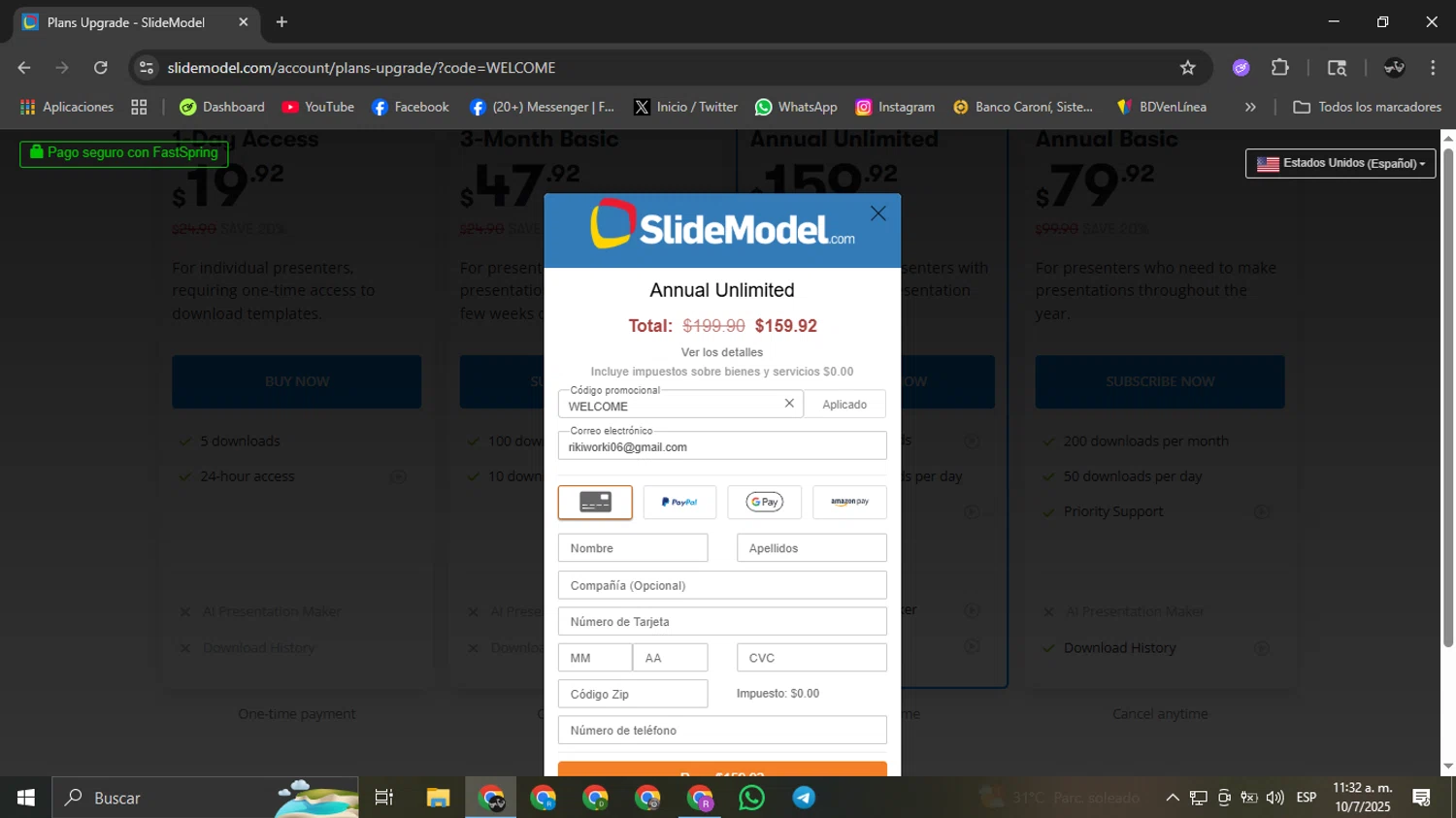
Task: Open the YouTube bookmark
Action: pos(318,107)
